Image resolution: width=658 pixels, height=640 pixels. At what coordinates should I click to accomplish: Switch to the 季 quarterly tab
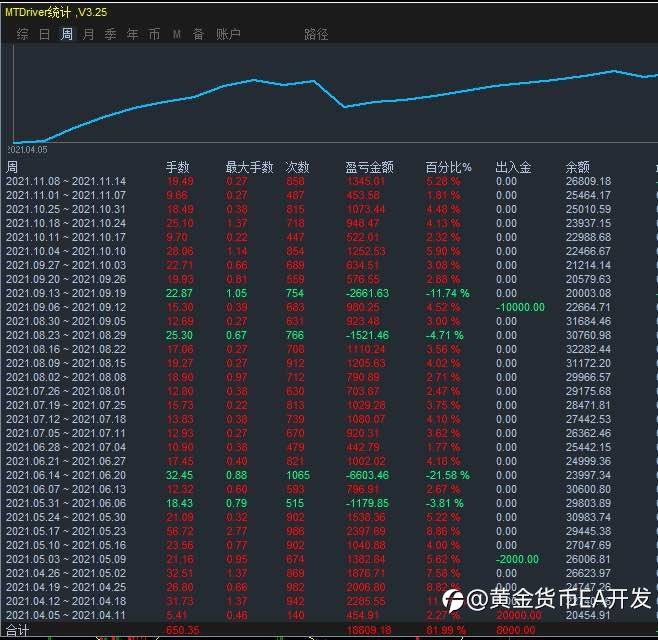click(x=110, y=34)
